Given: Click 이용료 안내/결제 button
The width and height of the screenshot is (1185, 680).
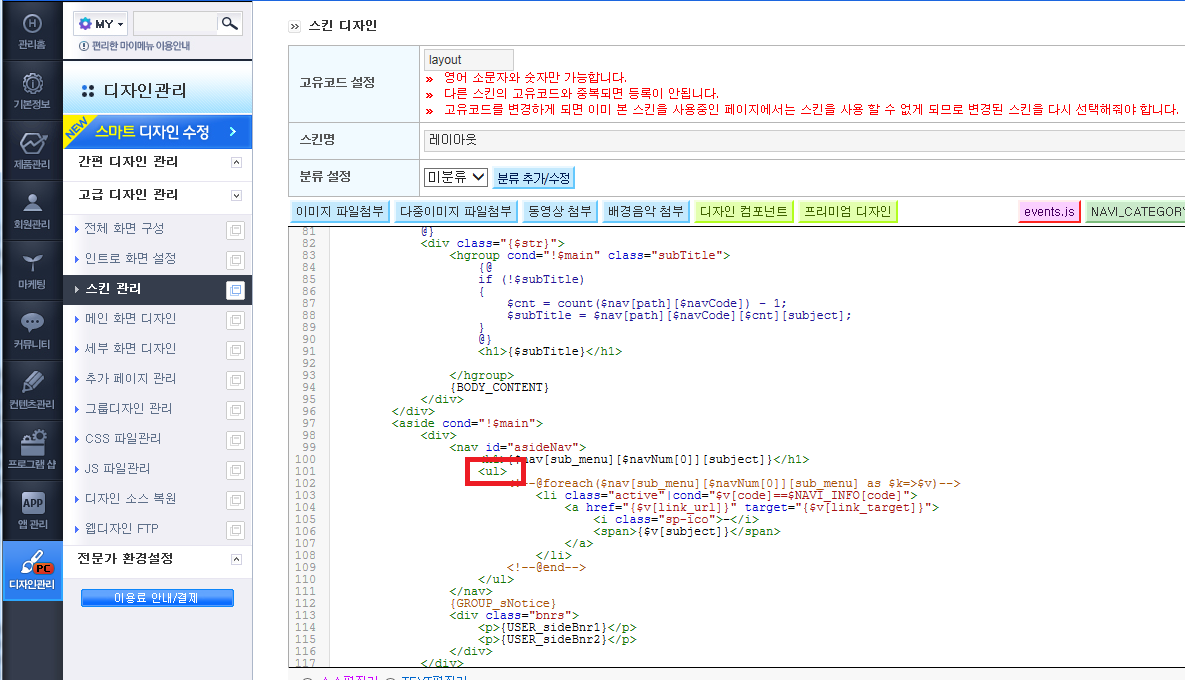Looking at the screenshot, I should tap(157, 598).
